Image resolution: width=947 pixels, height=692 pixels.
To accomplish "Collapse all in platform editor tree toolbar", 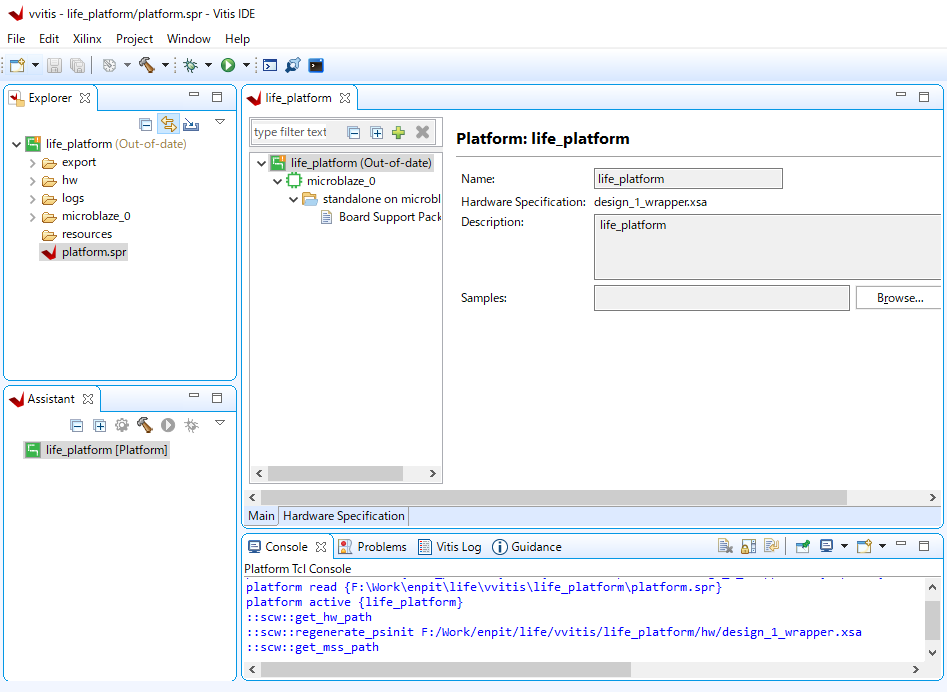I will [354, 133].
